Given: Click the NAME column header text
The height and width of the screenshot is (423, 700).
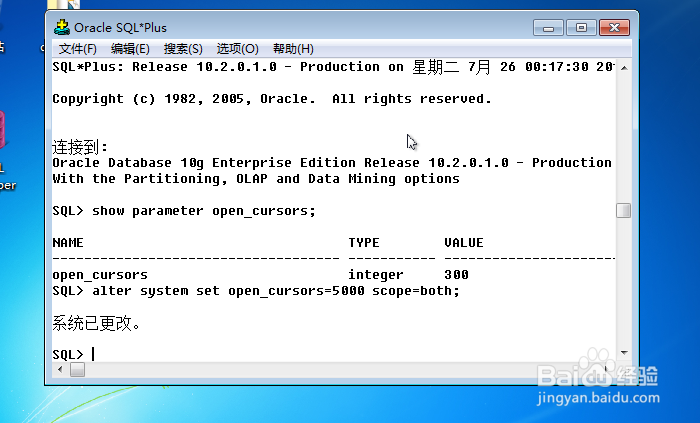Looking at the screenshot, I should (68, 243).
